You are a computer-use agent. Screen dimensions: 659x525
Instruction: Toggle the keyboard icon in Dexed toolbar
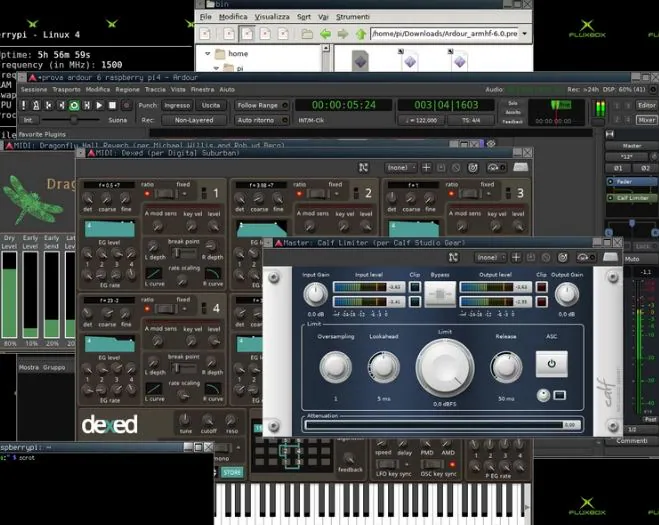click(x=520, y=168)
